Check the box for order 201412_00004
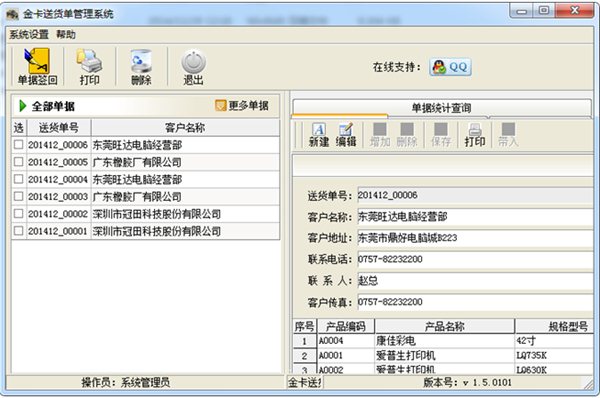 [18, 179]
